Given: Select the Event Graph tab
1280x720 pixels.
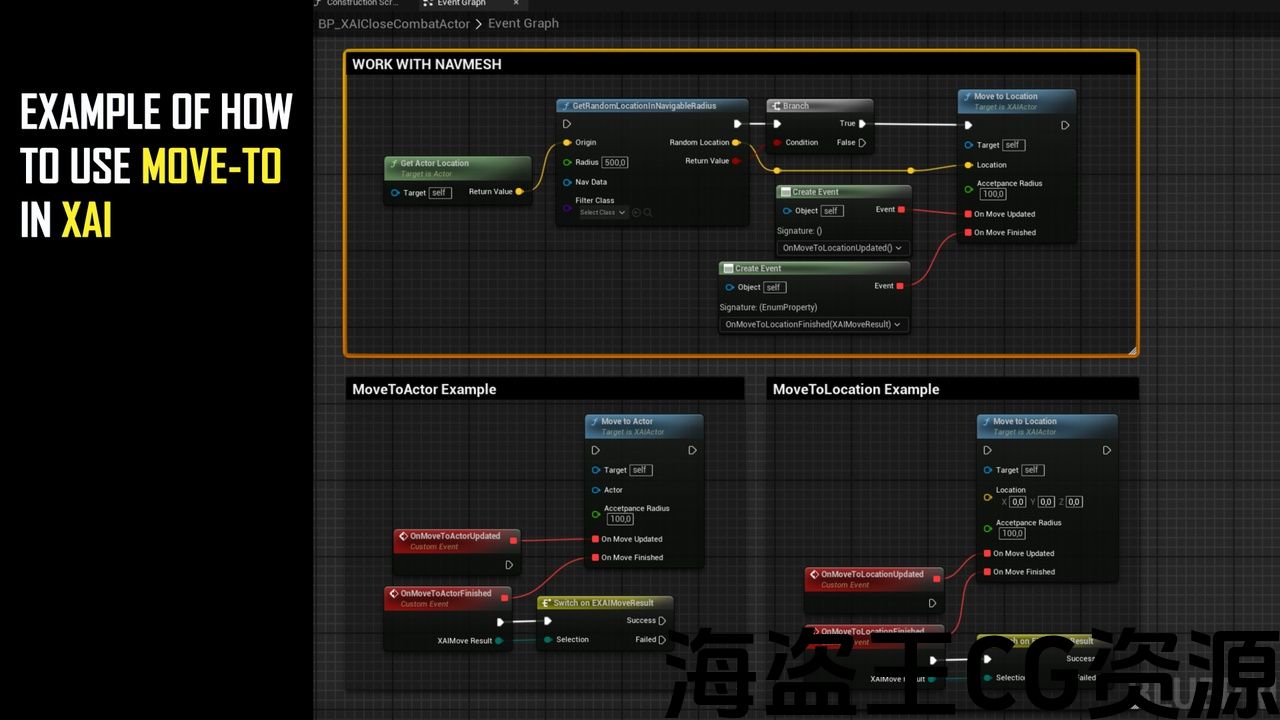Looking at the screenshot, I should point(461,4).
